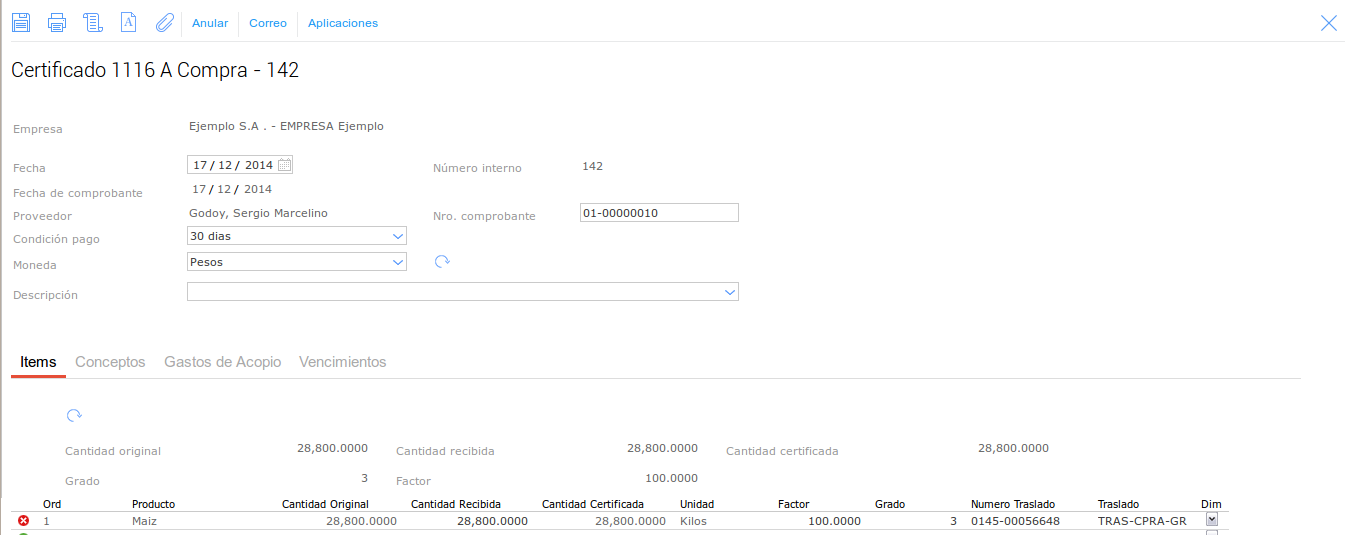Expand the Descripción dropdown

click(x=729, y=292)
